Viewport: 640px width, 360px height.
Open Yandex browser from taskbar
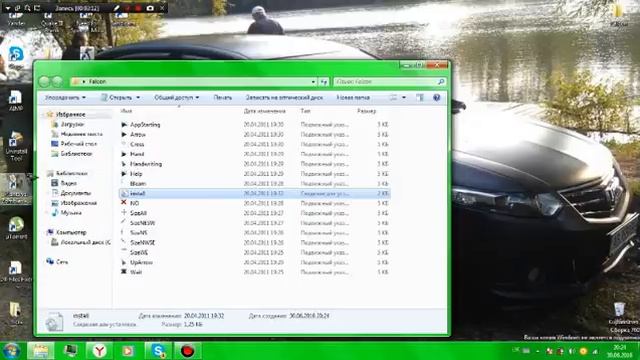(x=99, y=351)
